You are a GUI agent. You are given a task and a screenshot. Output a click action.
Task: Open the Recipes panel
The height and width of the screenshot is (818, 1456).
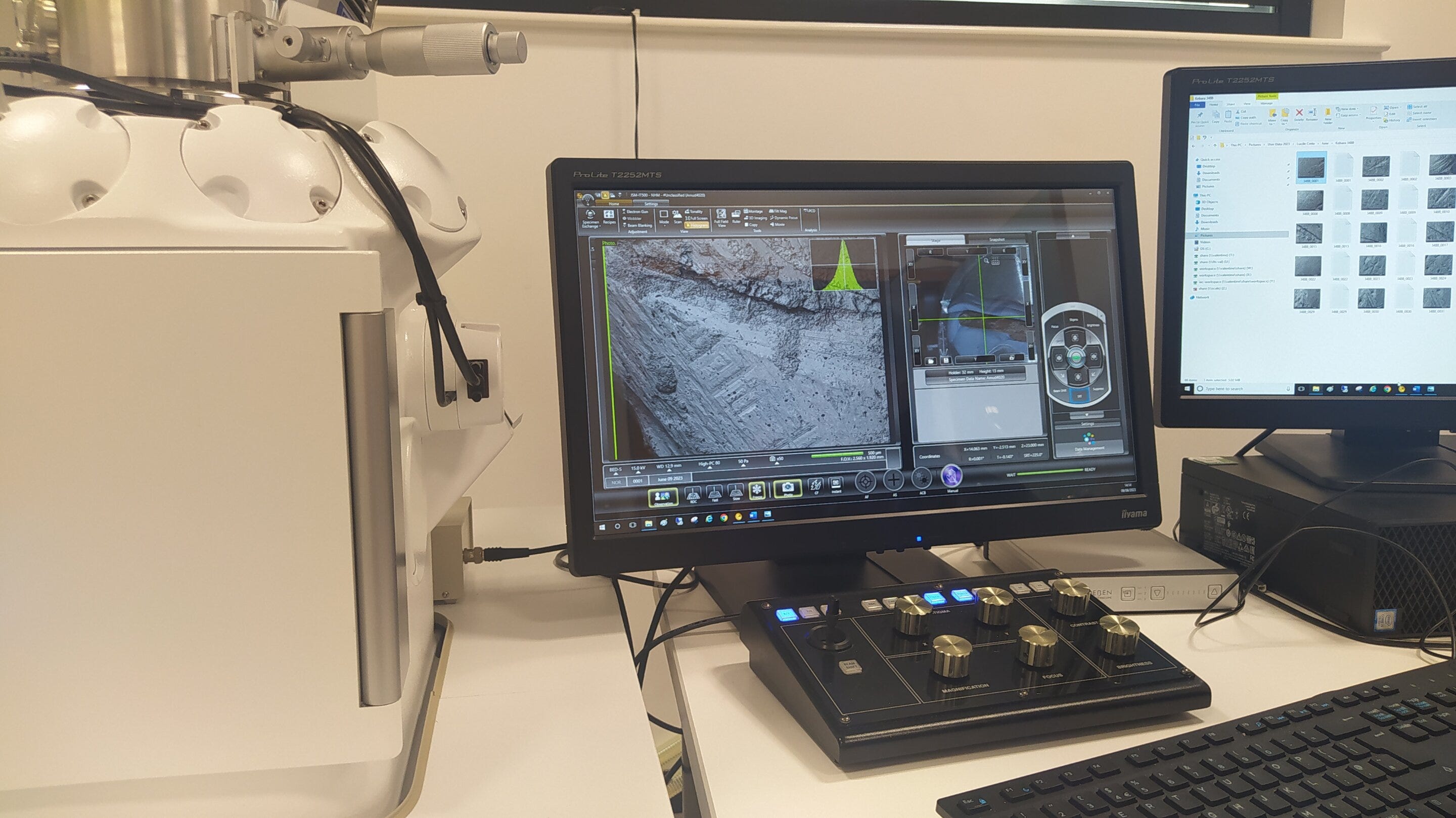point(609,217)
